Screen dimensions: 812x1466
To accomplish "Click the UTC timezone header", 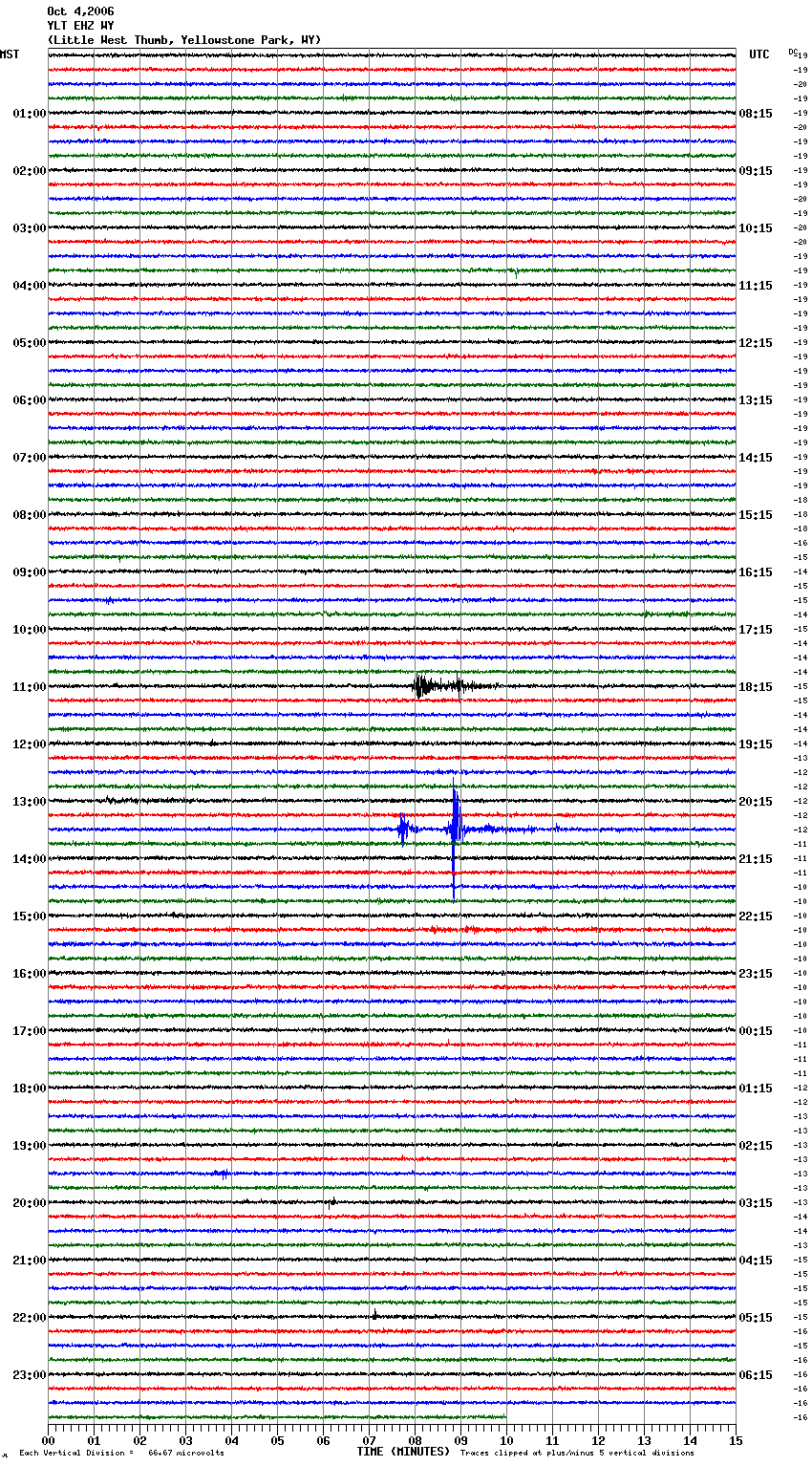I will click(759, 54).
